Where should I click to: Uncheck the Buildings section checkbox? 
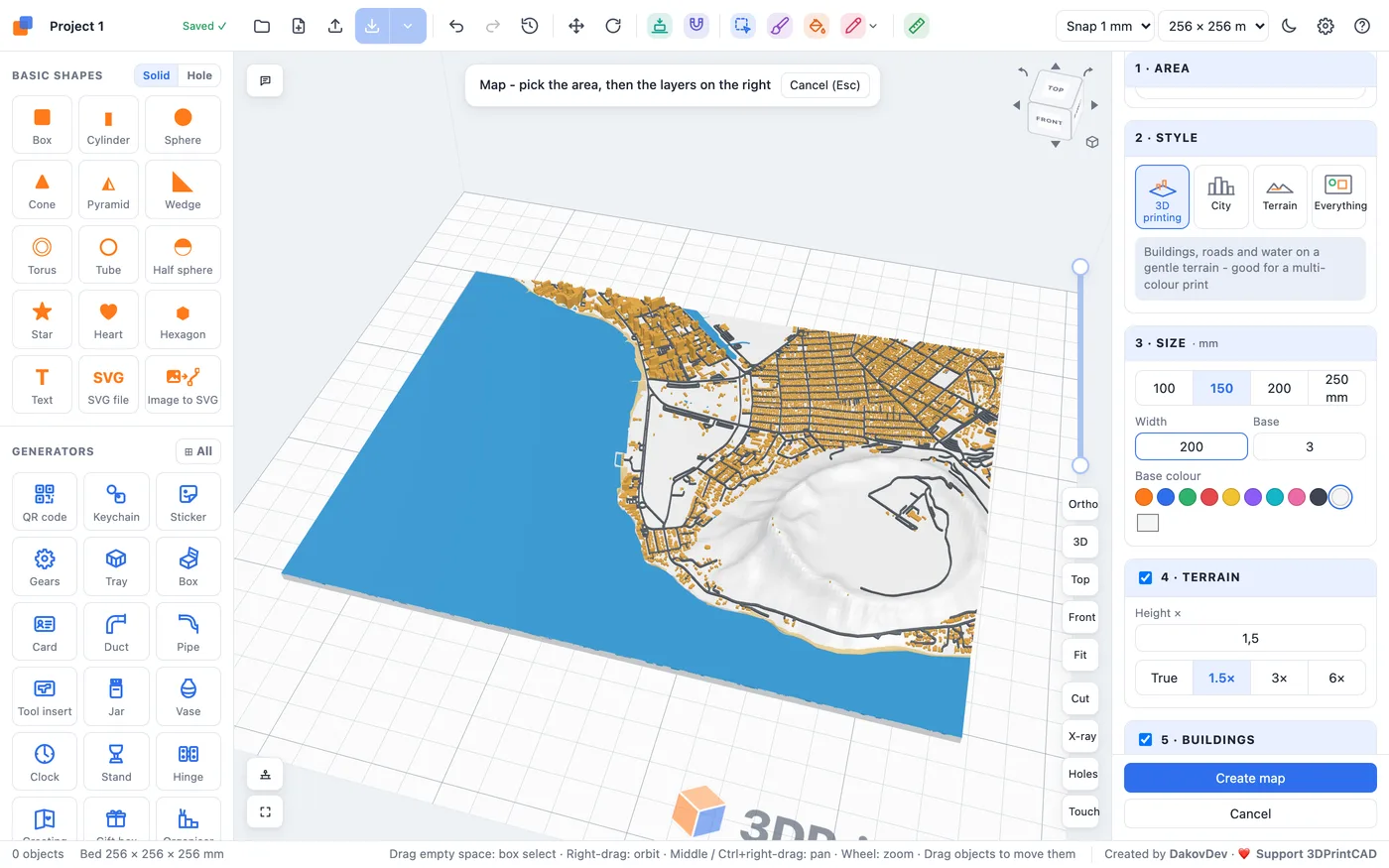click(1145, 740)
